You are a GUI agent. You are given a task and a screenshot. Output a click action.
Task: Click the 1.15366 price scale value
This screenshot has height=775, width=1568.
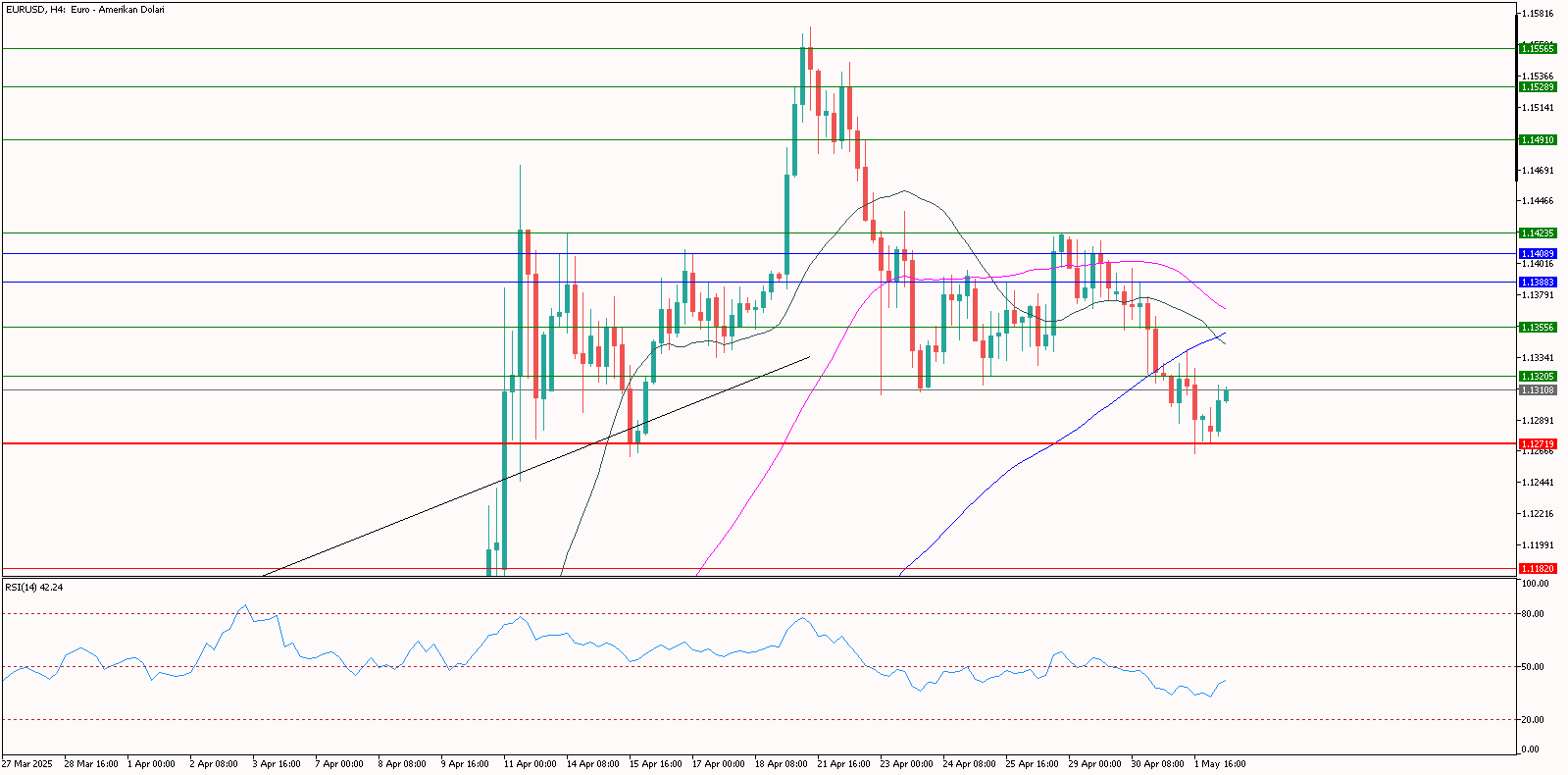click(x=1538, y=77)
